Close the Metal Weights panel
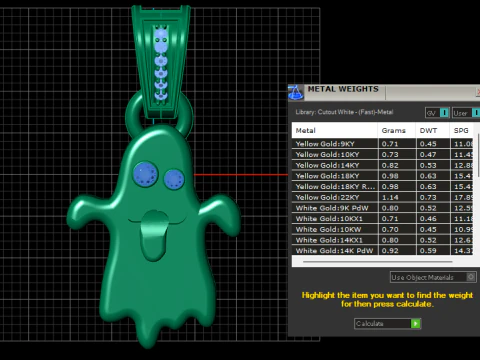The width and height of the screenshot is (480, 360). tap(478, 92)
